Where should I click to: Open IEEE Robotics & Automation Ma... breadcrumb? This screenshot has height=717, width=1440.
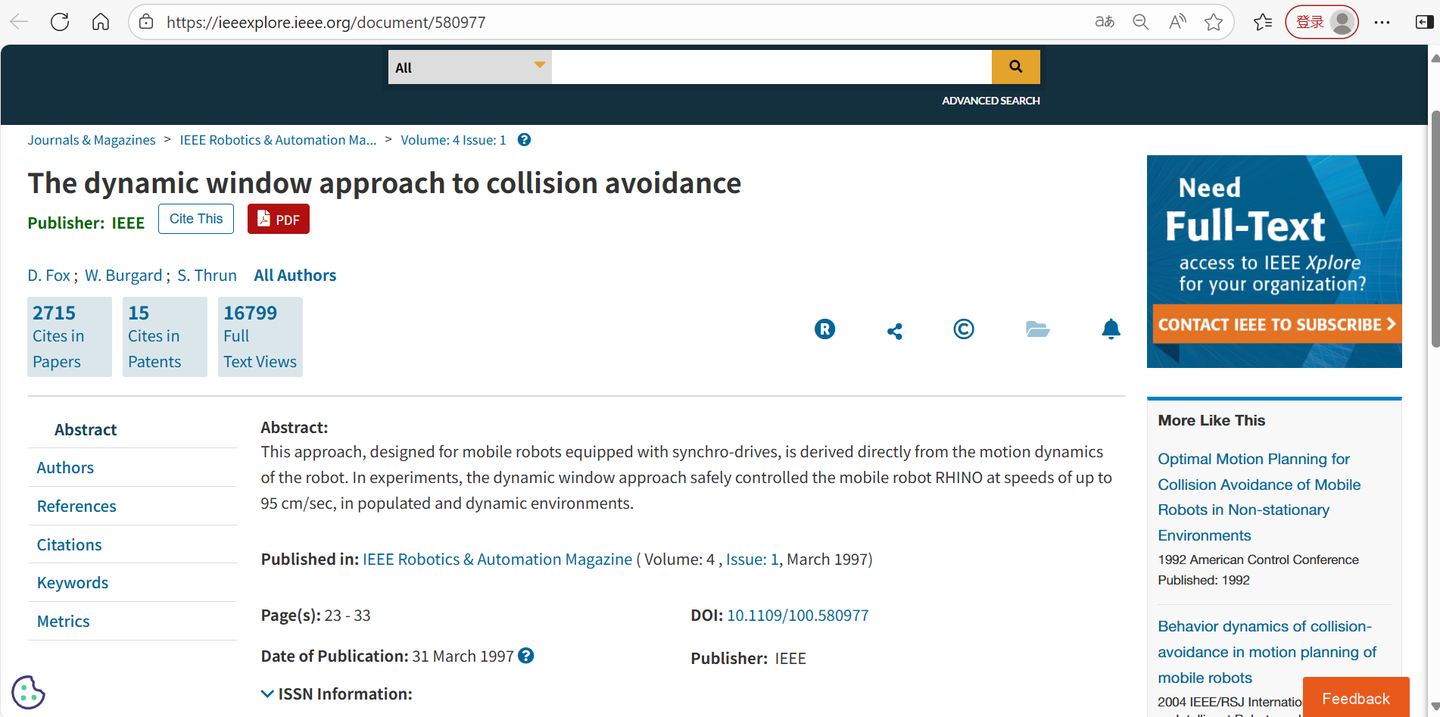click(x=278, y=140)
